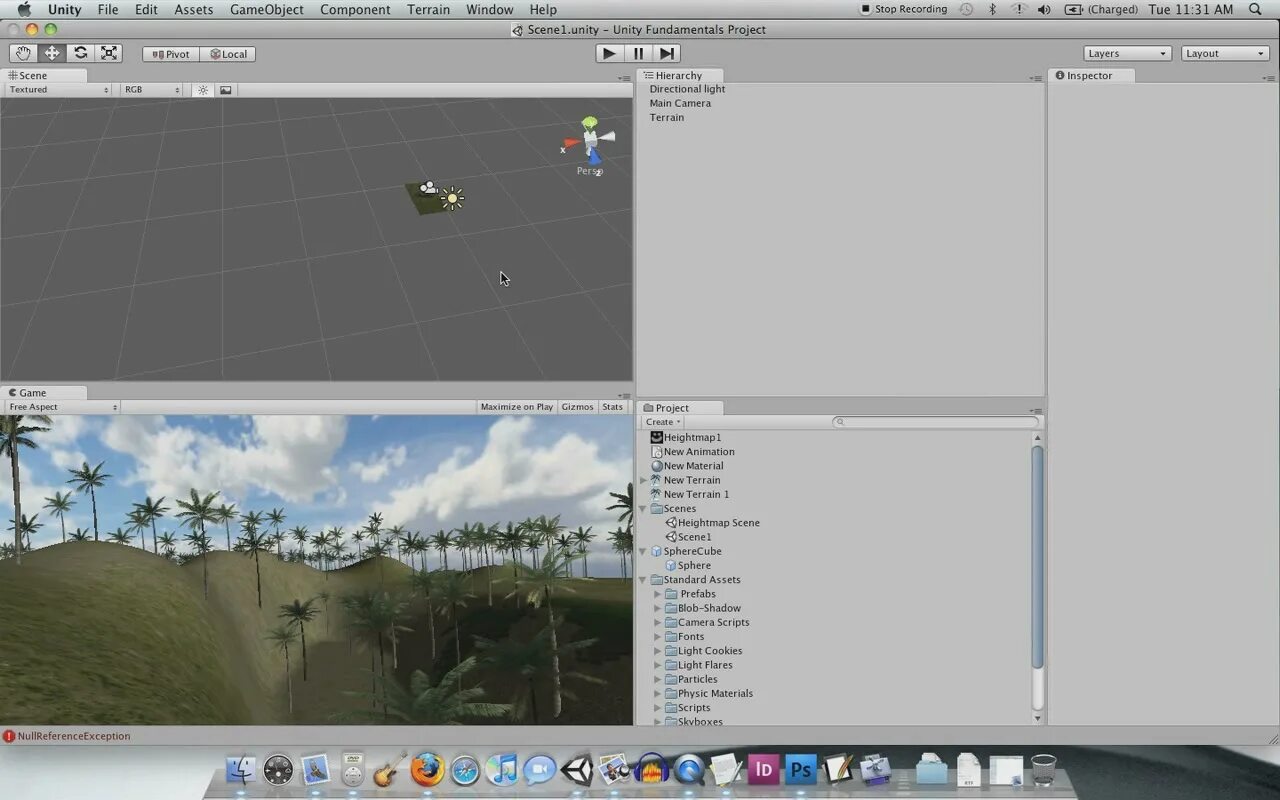
Task: Toggle Stats in Game view
Action: (612, 407)
